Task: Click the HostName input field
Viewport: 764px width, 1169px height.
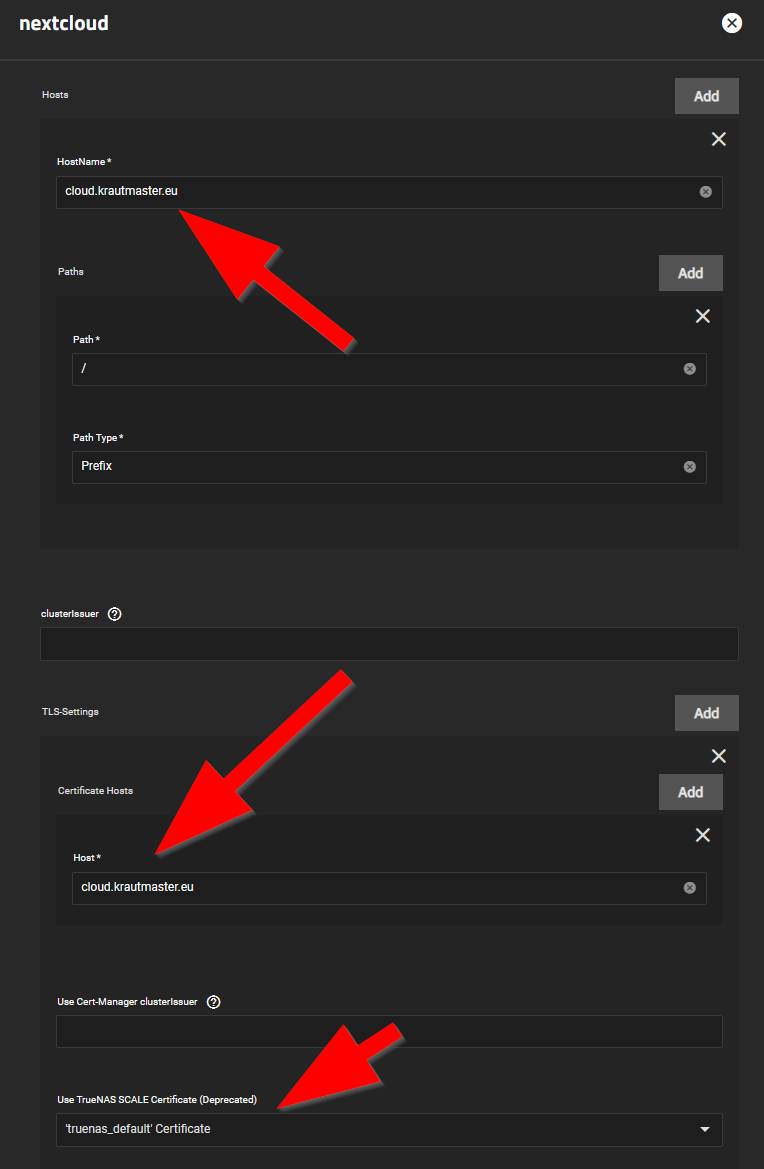Action: (x=389, y=192)
